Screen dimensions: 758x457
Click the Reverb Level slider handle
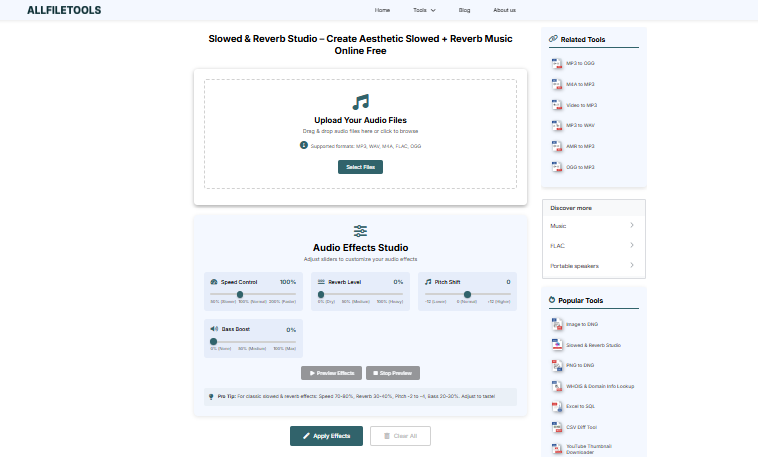tap(321, 294)
